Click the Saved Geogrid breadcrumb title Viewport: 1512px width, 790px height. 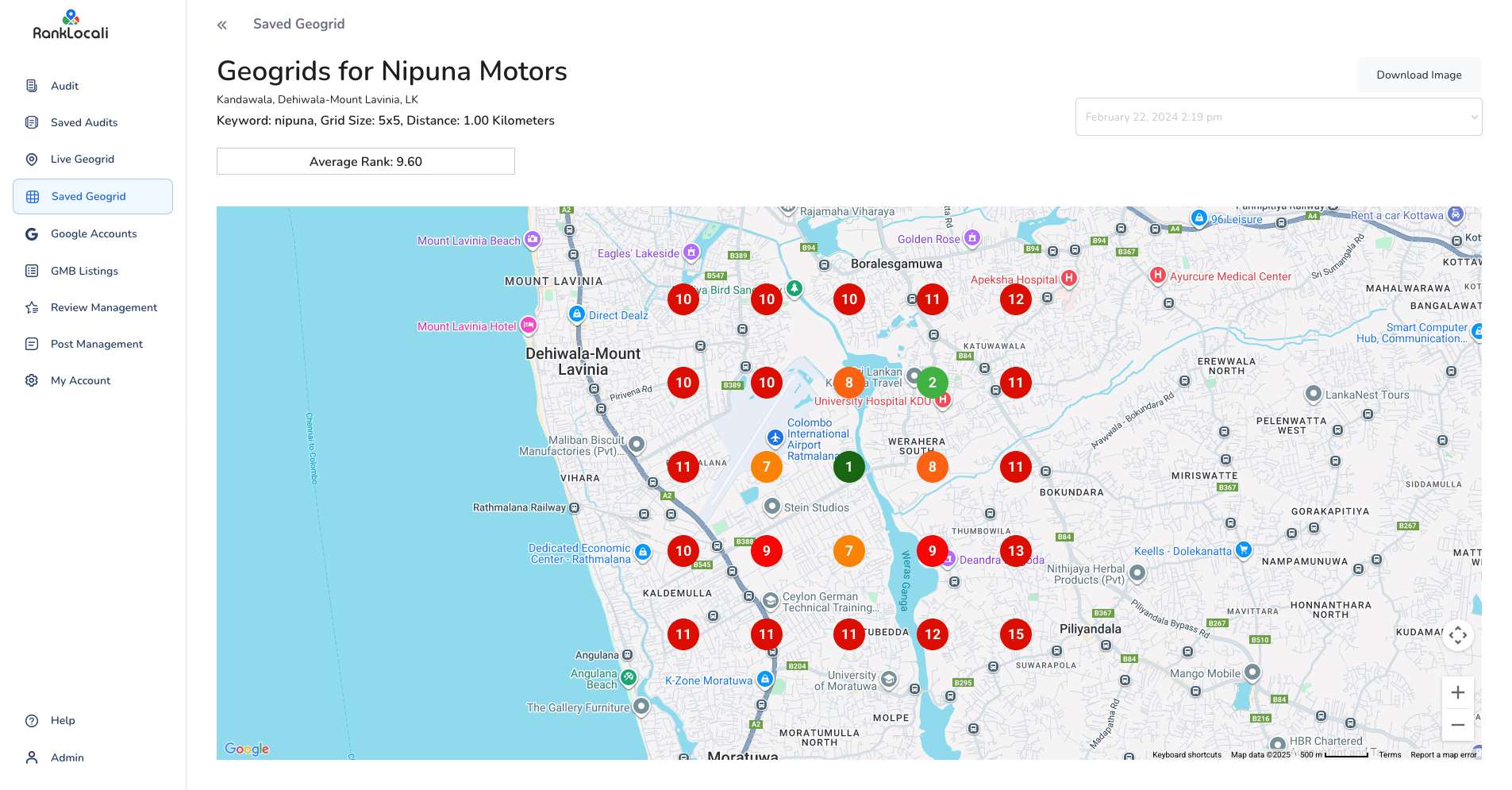(x=298, y=24)
